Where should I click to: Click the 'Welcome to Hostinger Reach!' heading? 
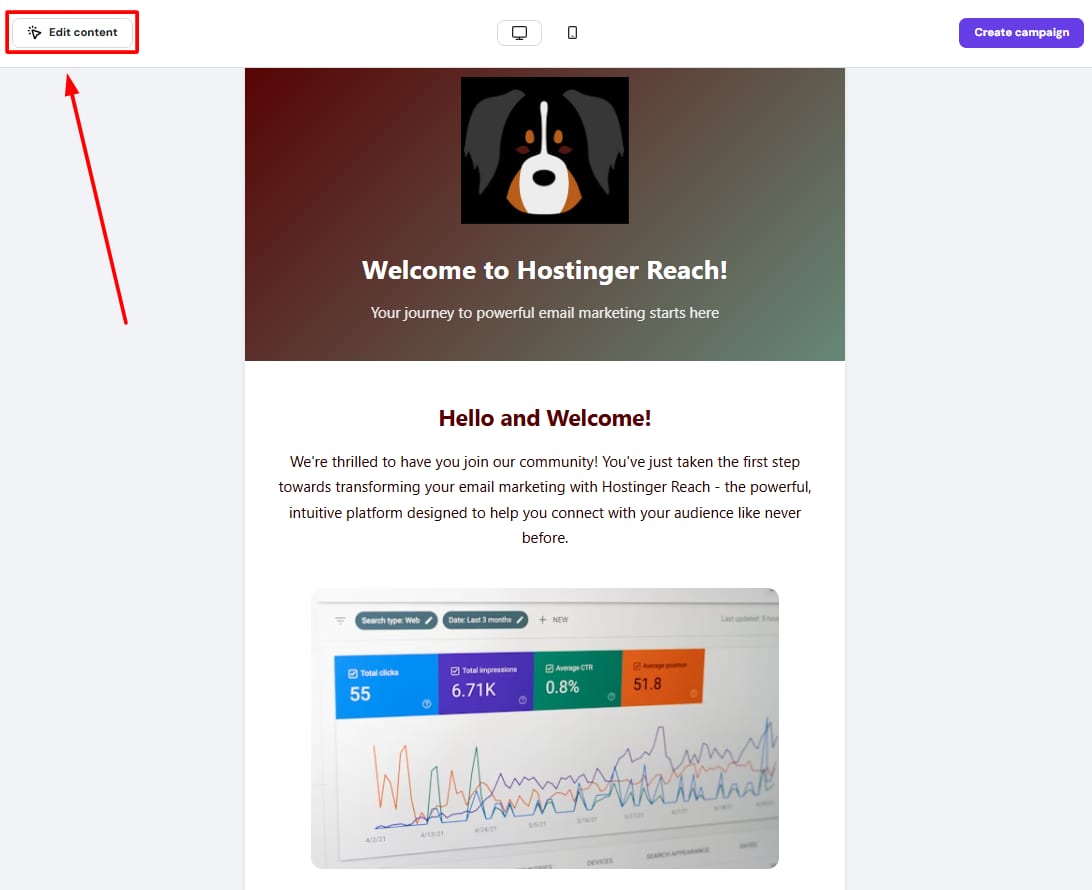[x=544, y=270]
